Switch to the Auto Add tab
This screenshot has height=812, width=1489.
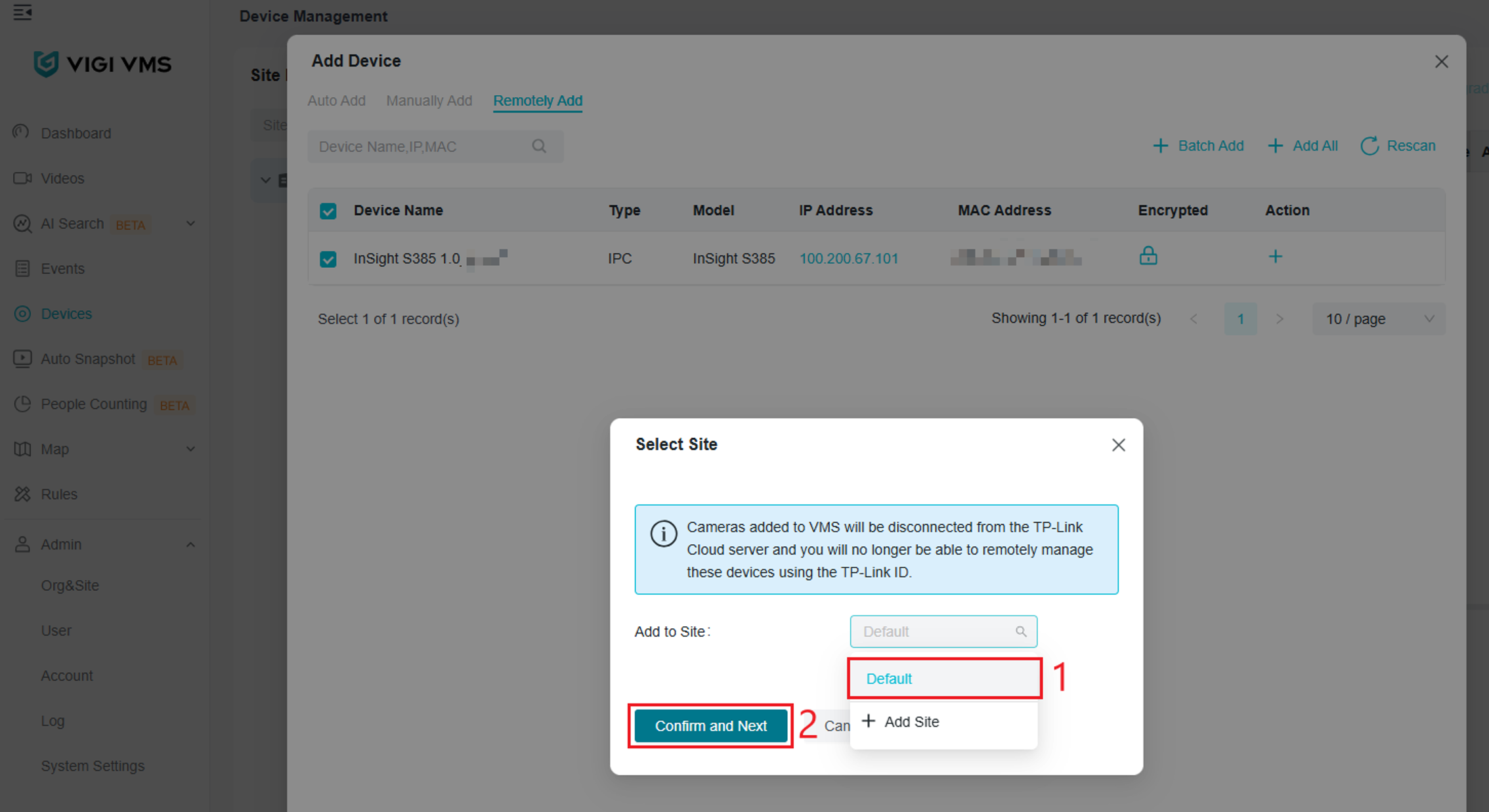coord(336,100)
